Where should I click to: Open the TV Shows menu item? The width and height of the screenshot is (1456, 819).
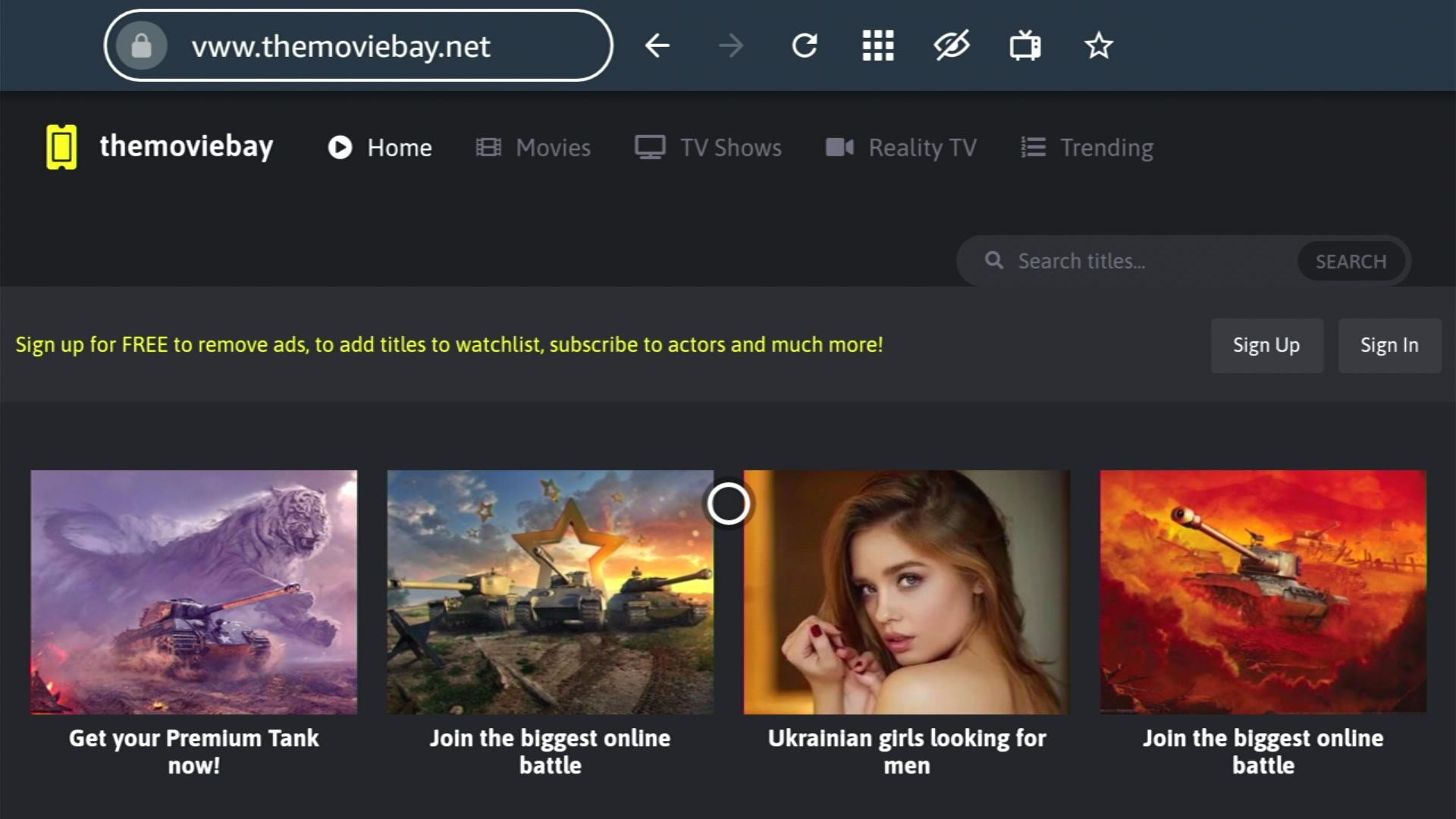708,147
